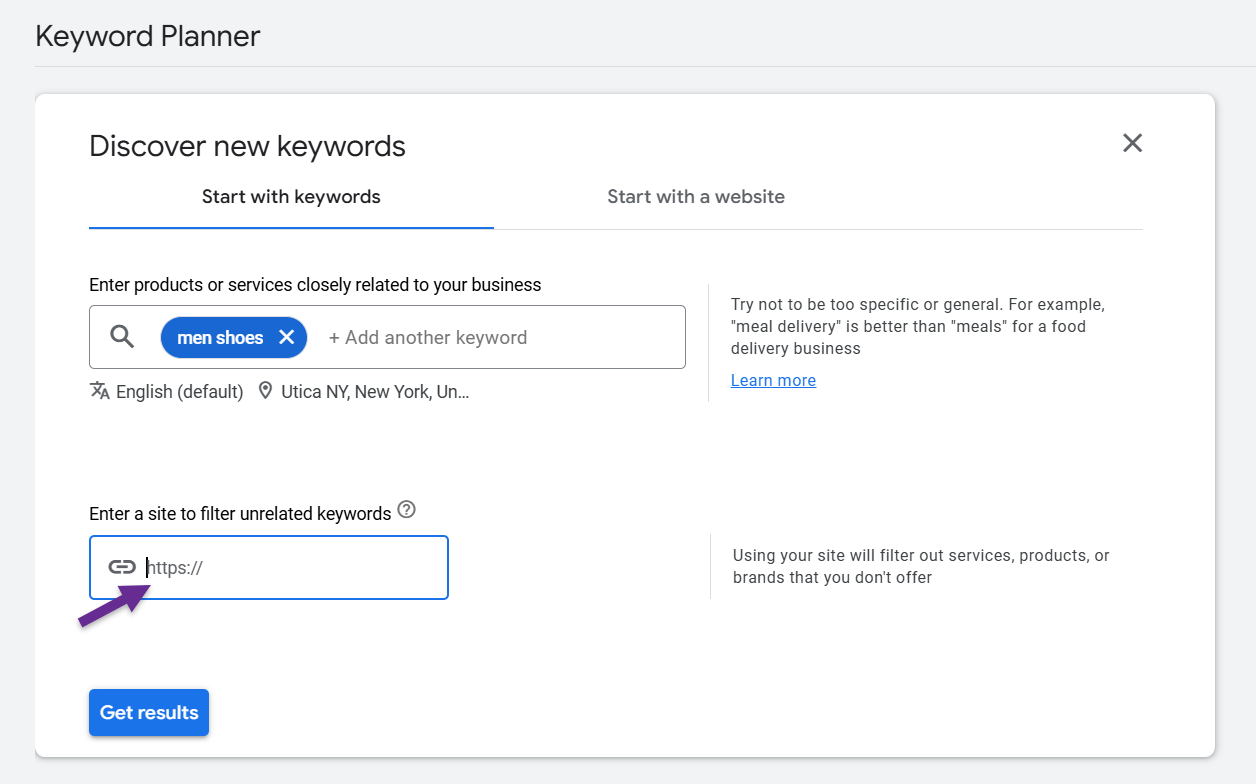Click the language translate icon

pos(100,391)
